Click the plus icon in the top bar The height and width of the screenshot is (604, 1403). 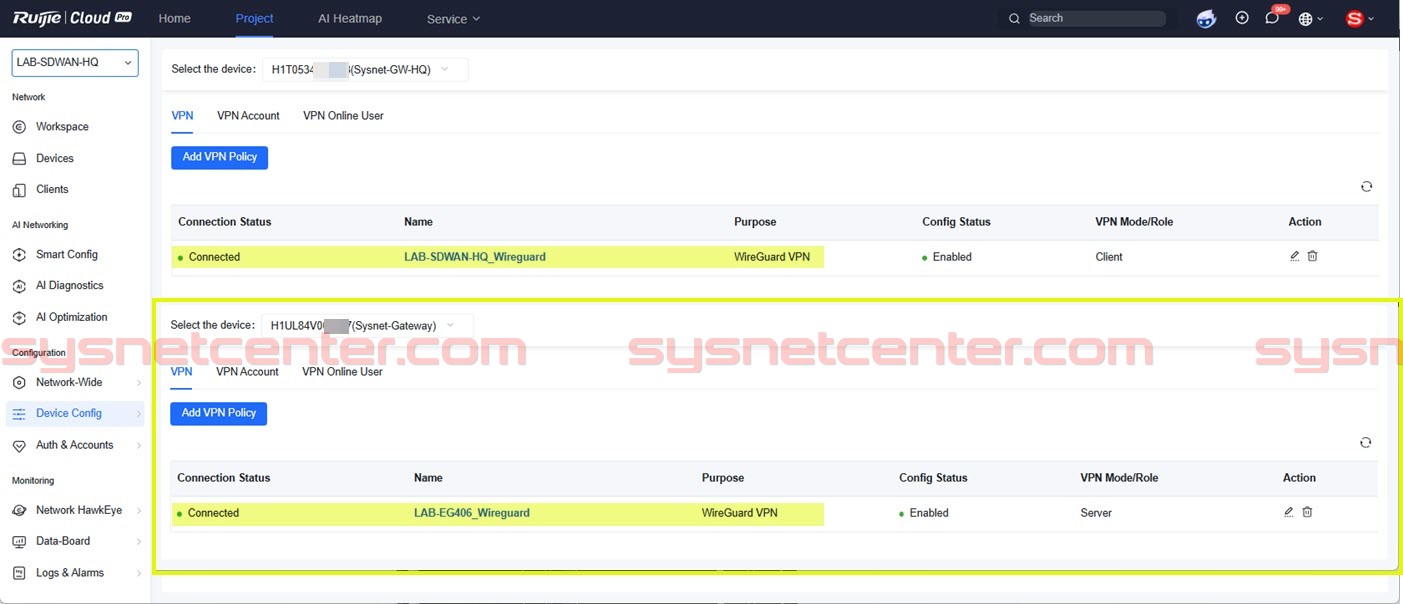[x=1241, y=18]
